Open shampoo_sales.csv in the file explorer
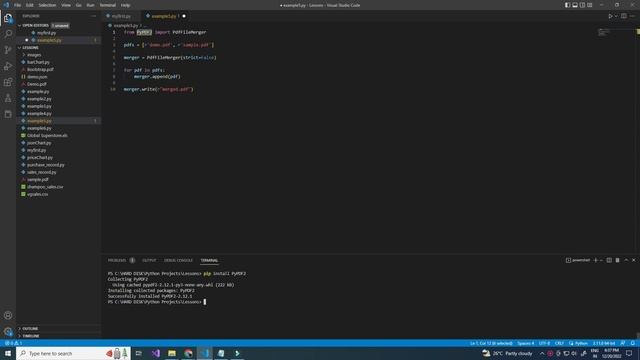640x360 pixels. click(45, 187)
